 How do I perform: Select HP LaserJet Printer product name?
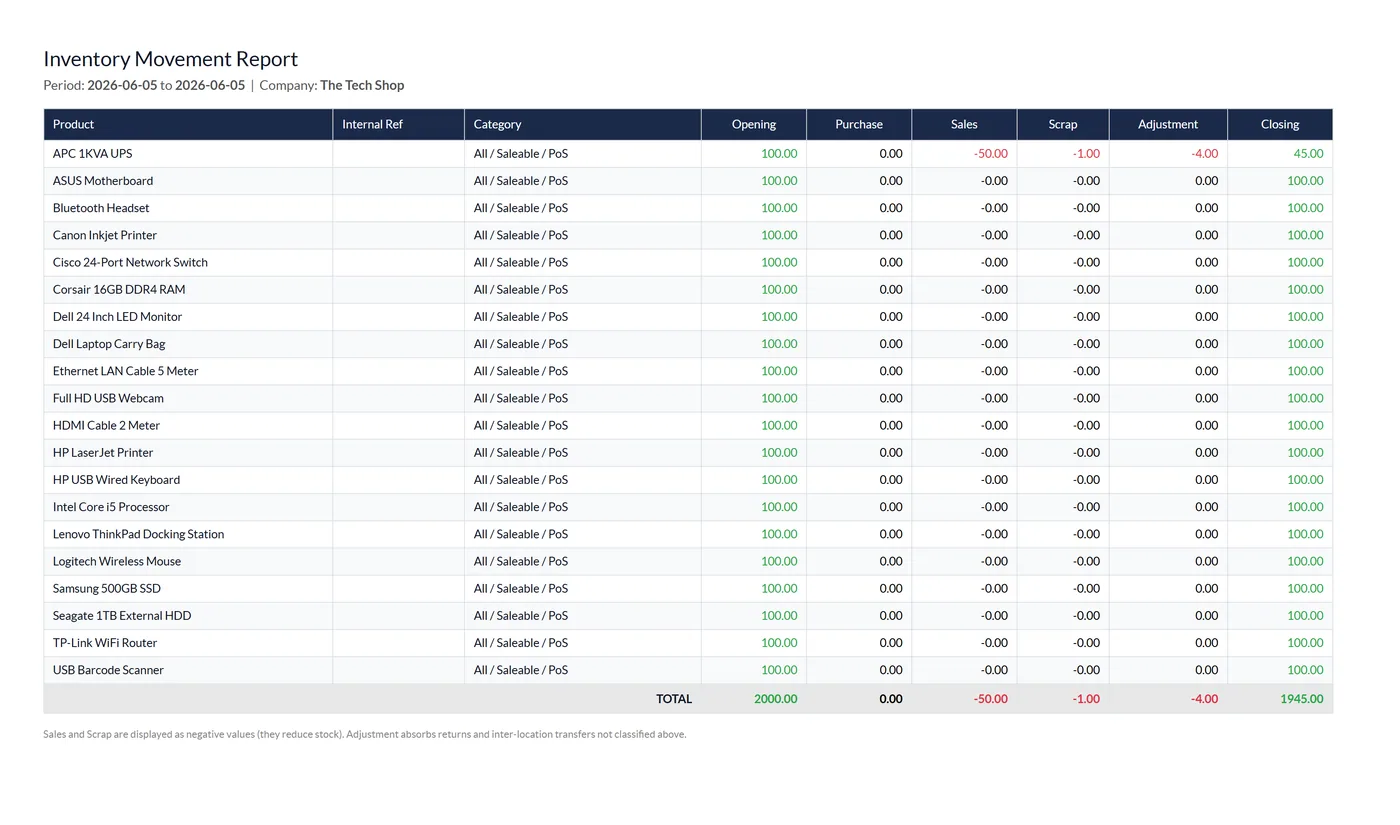coord(103,452)
